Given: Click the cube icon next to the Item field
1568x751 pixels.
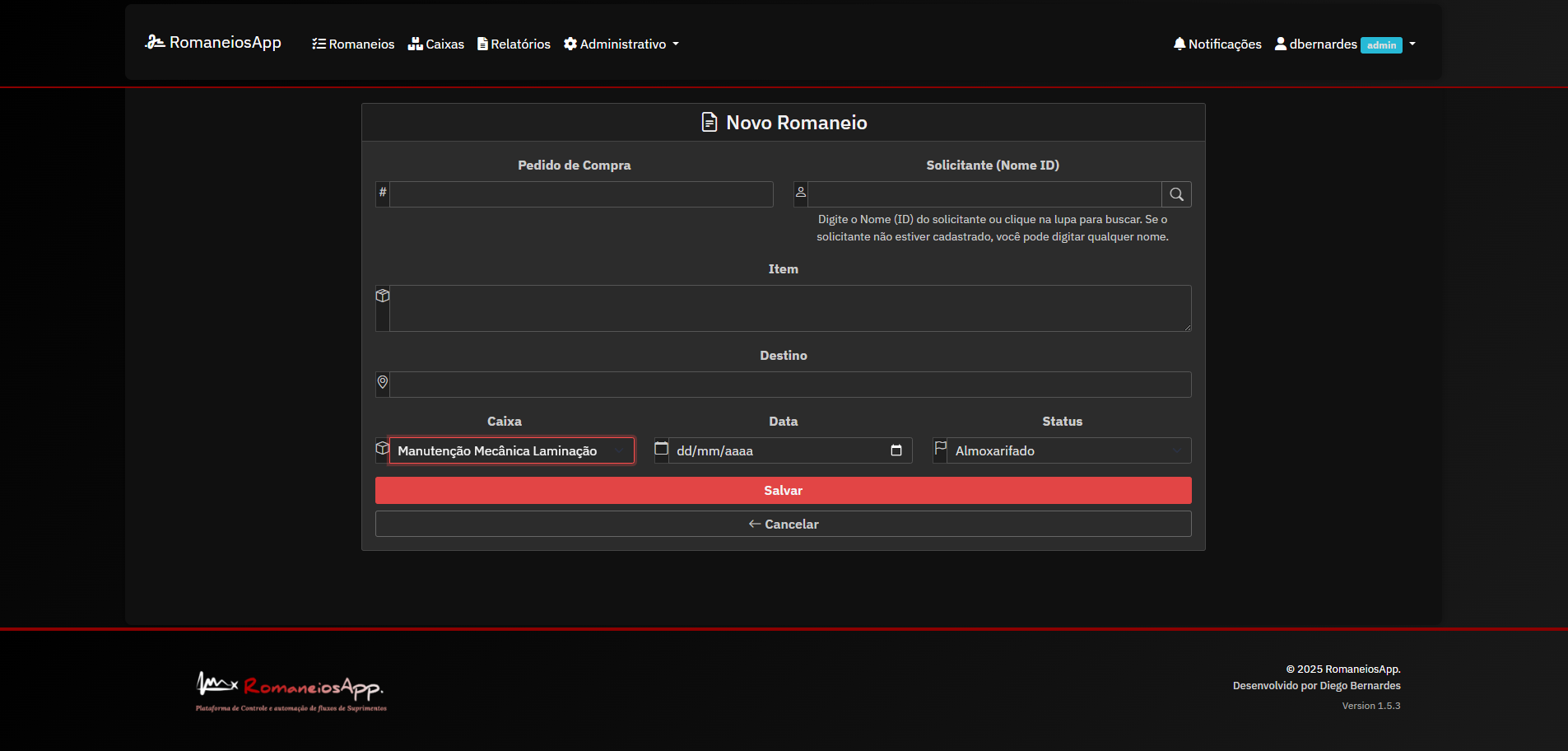Looking at the screenshot, I should [383, 295].
